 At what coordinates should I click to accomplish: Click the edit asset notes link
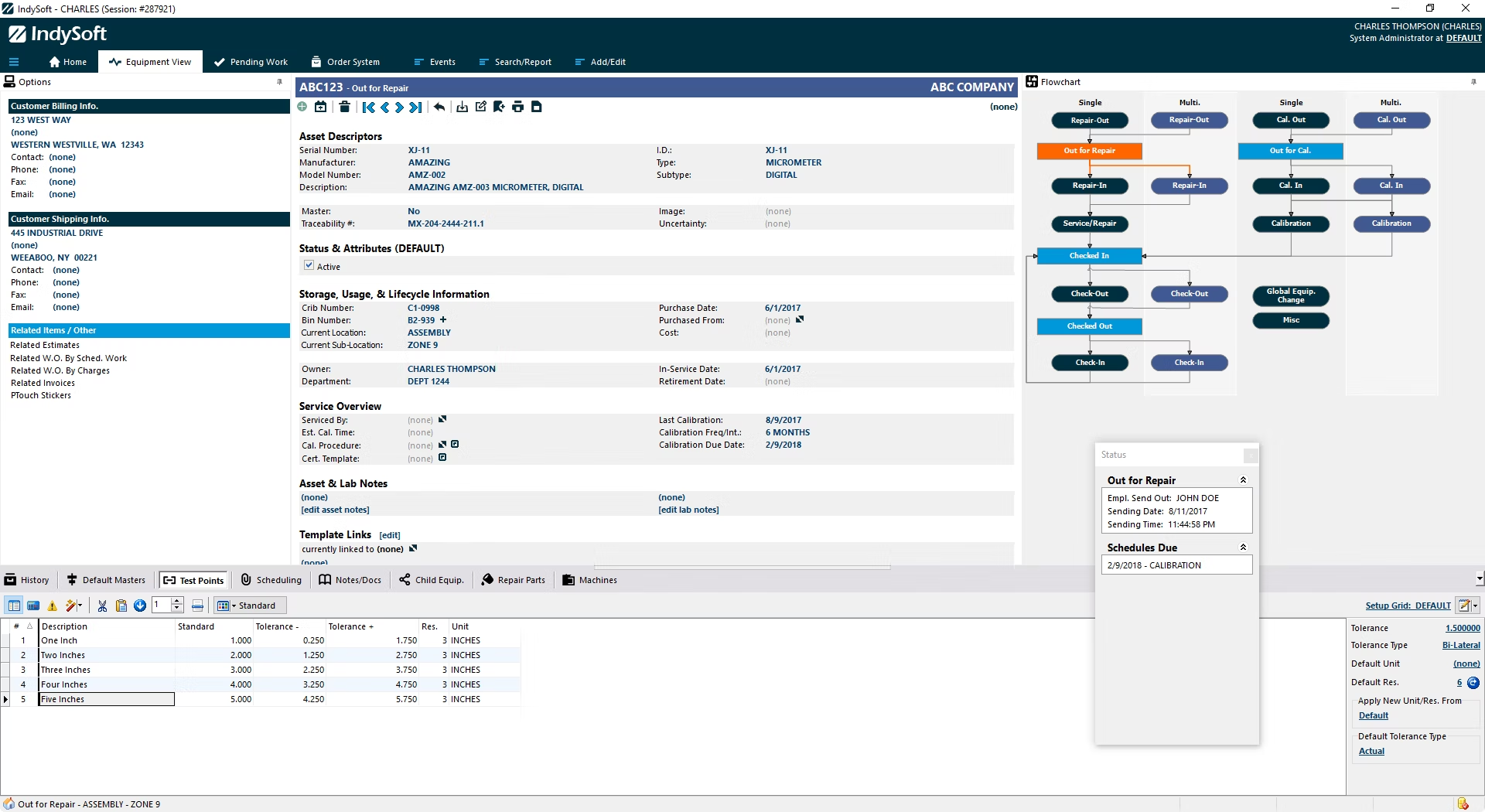[x=335, y=510]
